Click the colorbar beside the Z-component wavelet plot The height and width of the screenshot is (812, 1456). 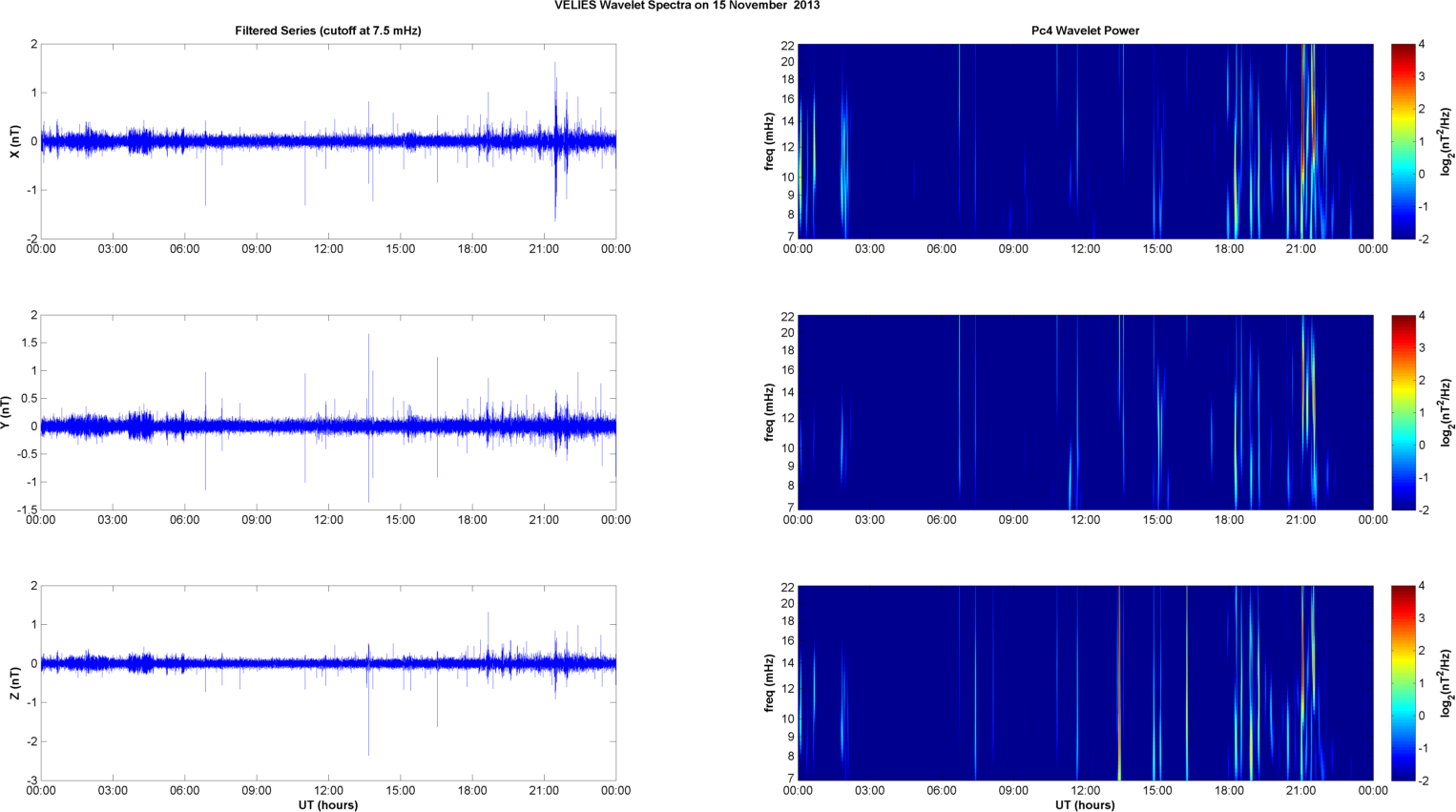tap(1403, 683)
